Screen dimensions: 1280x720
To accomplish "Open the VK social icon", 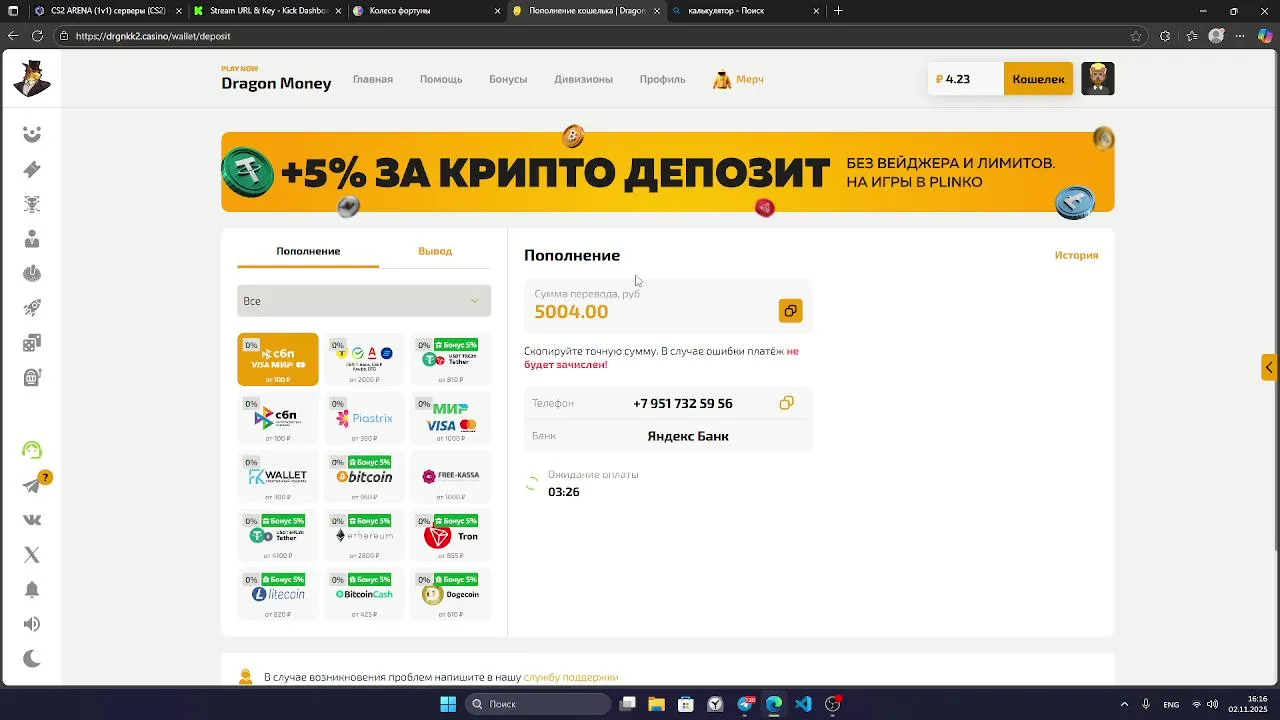I will point(32,520).
